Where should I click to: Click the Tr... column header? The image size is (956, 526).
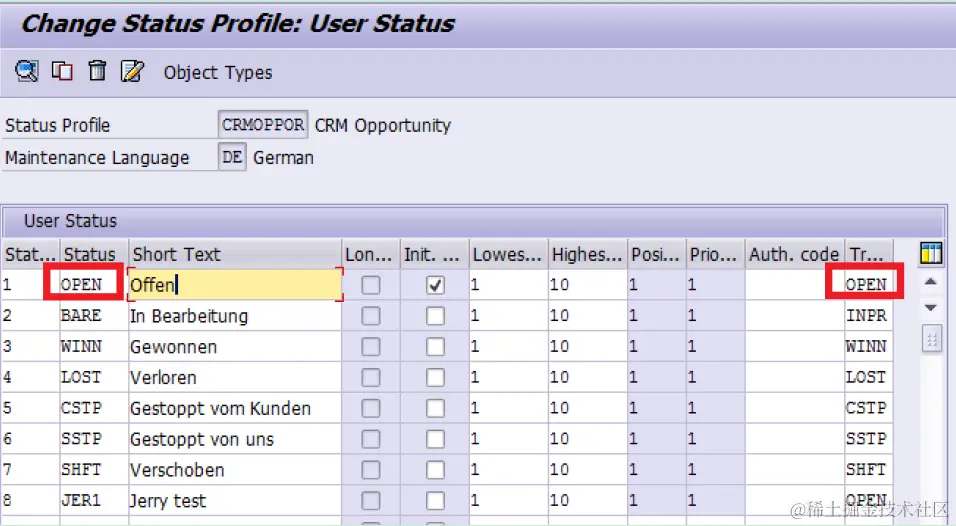coord(868,254)
